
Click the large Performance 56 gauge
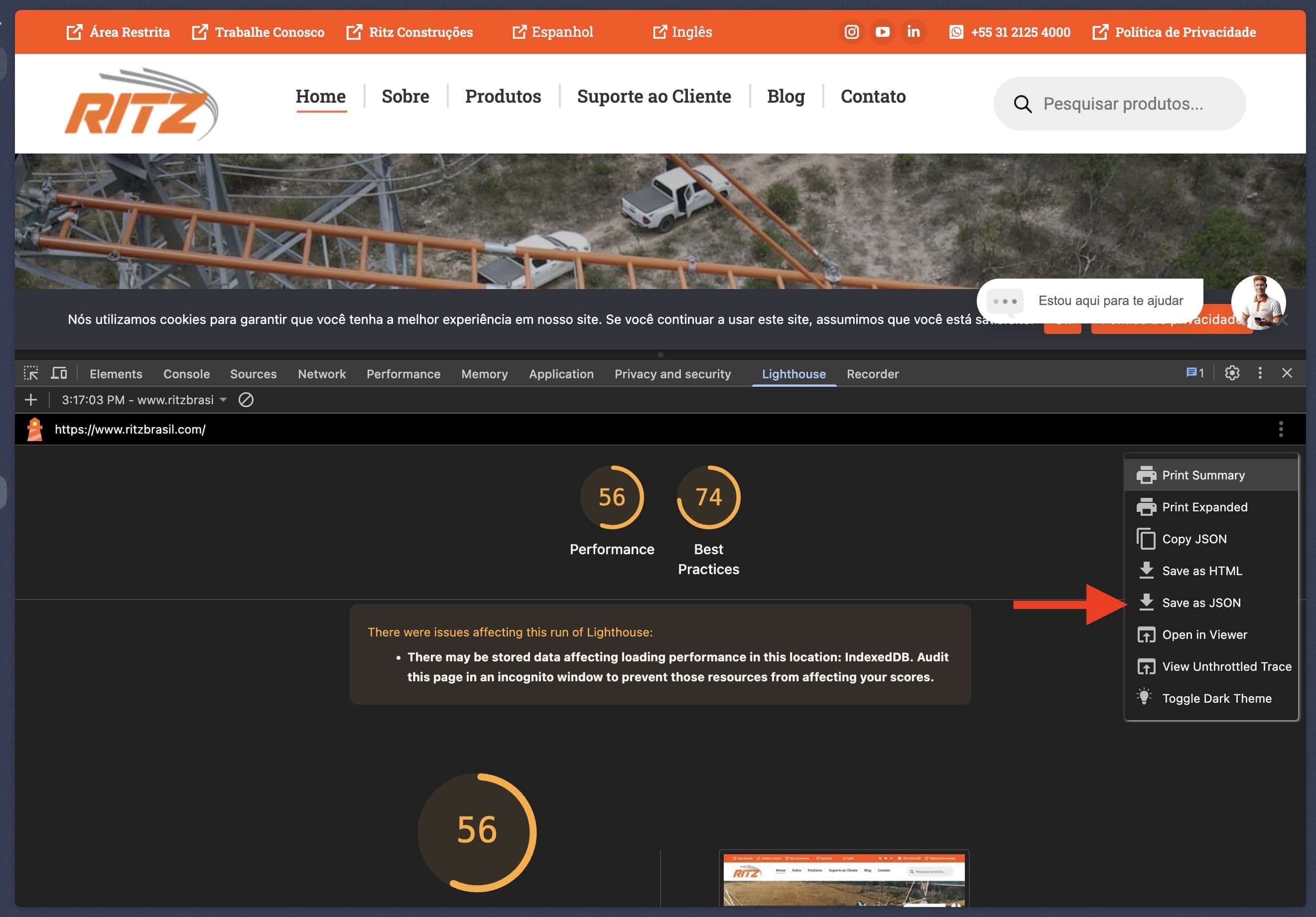point(477,832)
